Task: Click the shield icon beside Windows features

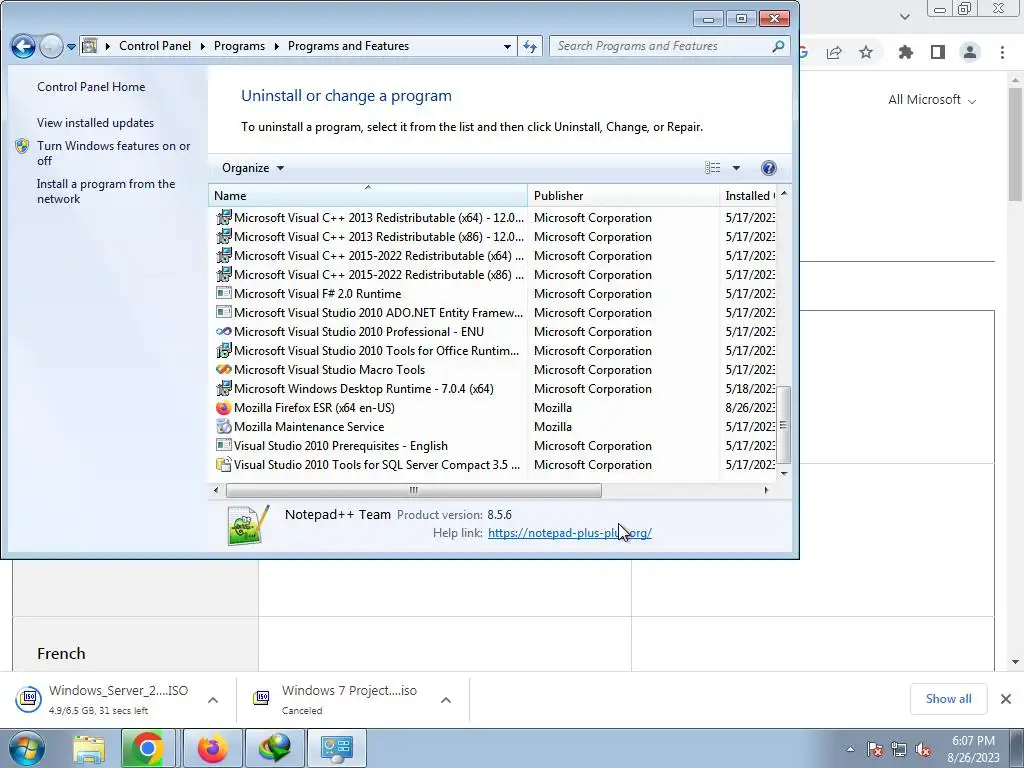Action: [22, 146]
